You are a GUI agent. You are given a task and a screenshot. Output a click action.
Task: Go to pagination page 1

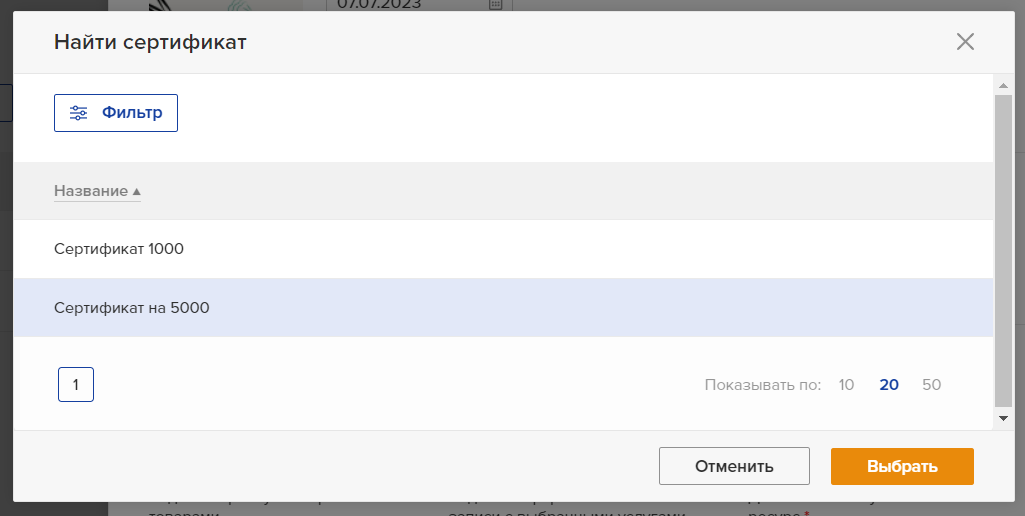click(76, 385)
